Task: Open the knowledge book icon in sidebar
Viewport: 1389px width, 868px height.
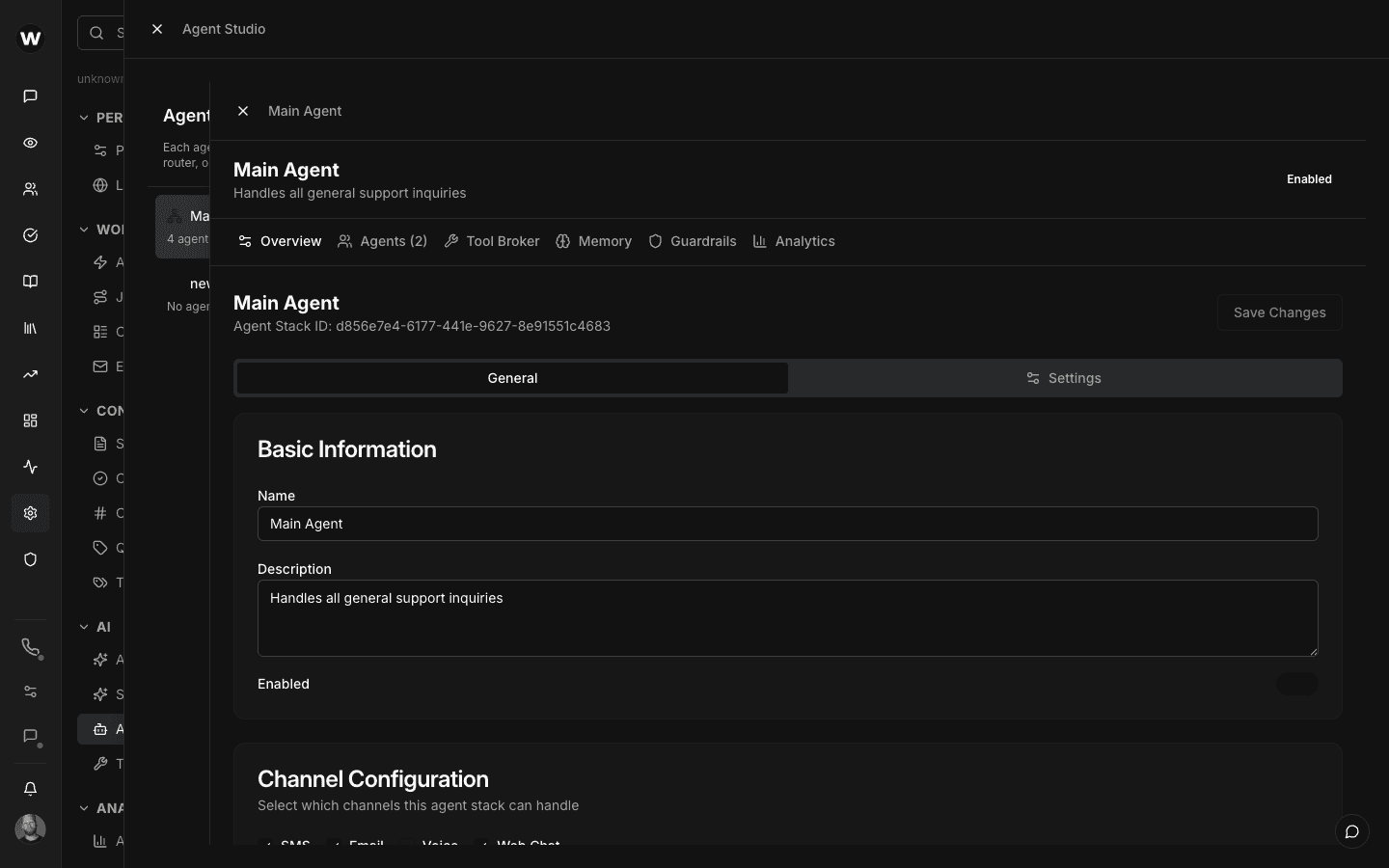Action: [30, 281]
